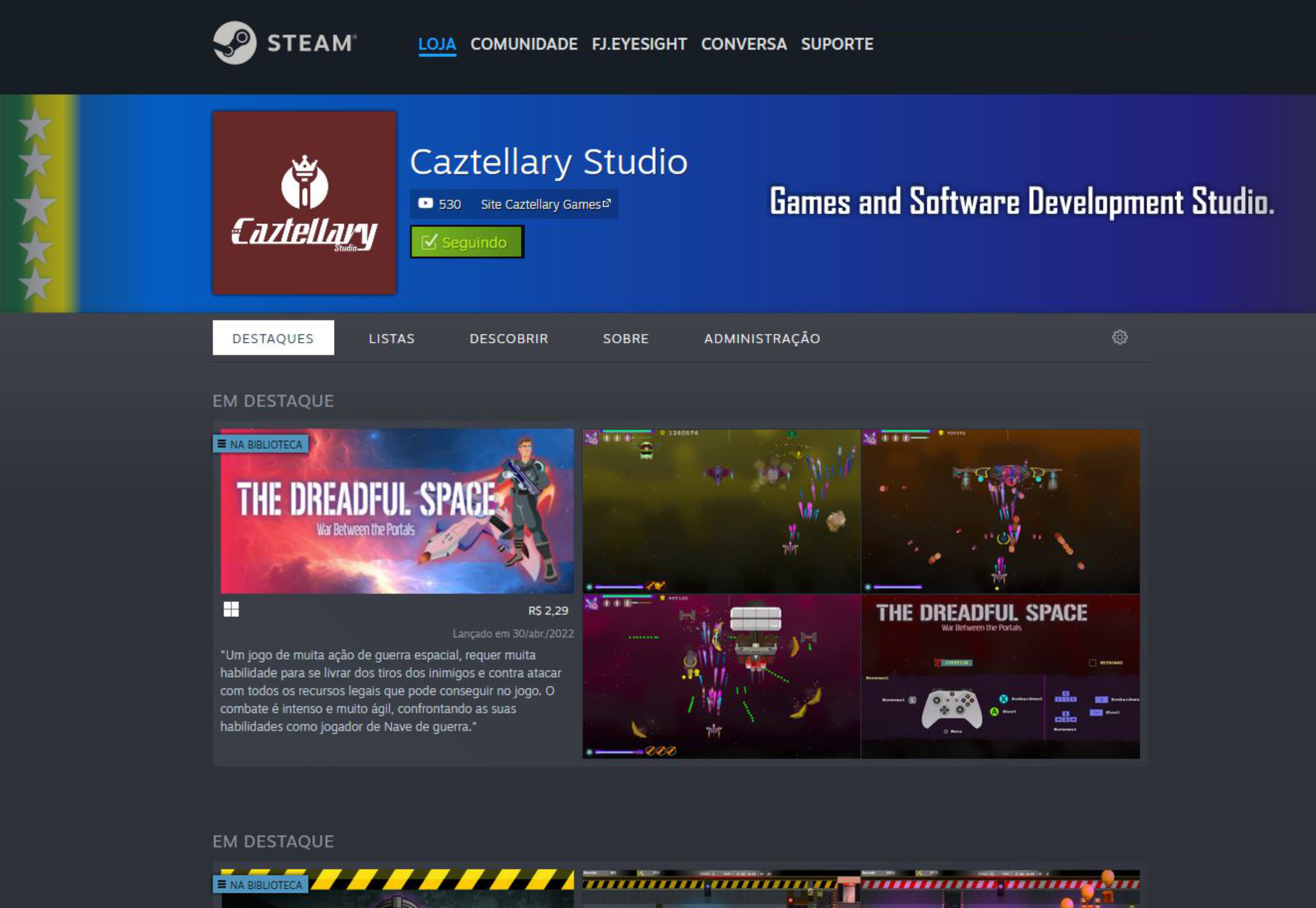Open the Site Cazellary Games link

click(541, 204)
